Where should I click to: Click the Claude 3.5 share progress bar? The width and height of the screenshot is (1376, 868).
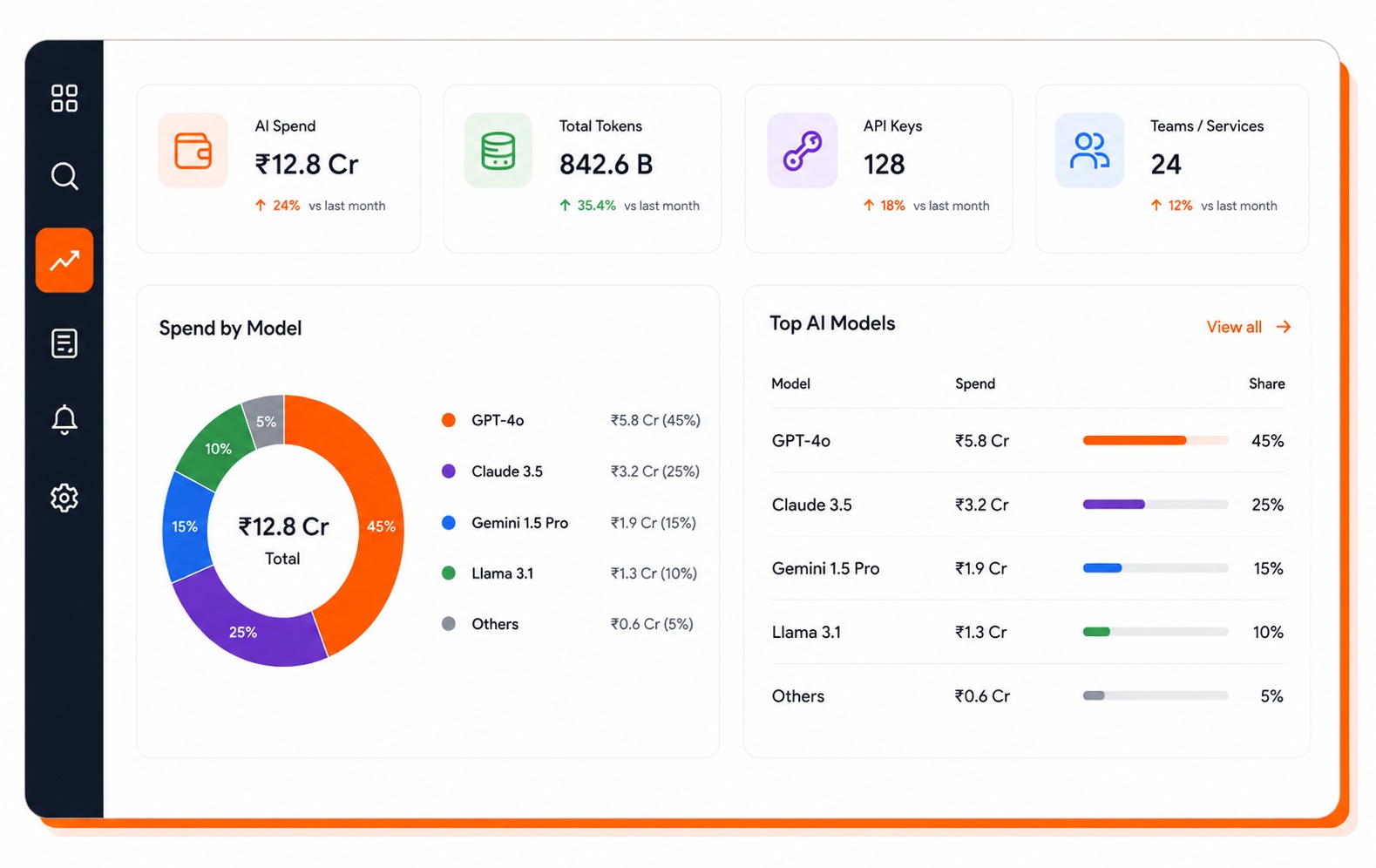pos(1156,505)
